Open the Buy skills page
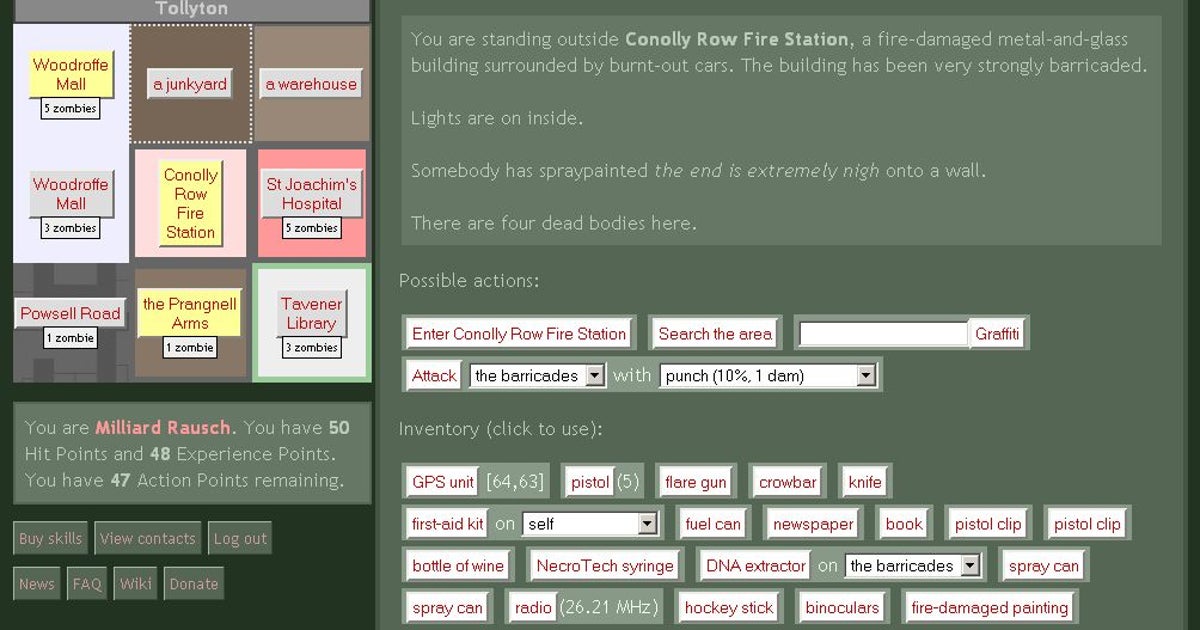The height and width of the screenshot is (630, 1200). pyautogui.click(x=50, y=539)
